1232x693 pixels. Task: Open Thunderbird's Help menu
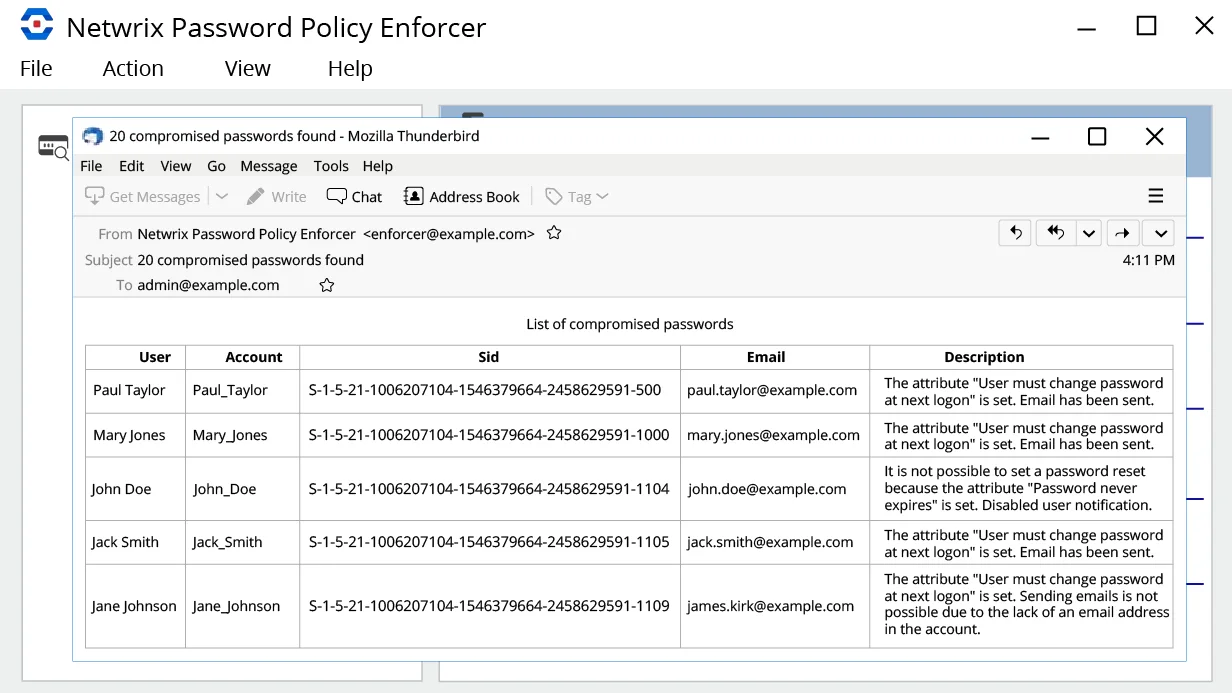tap(378, 166)
